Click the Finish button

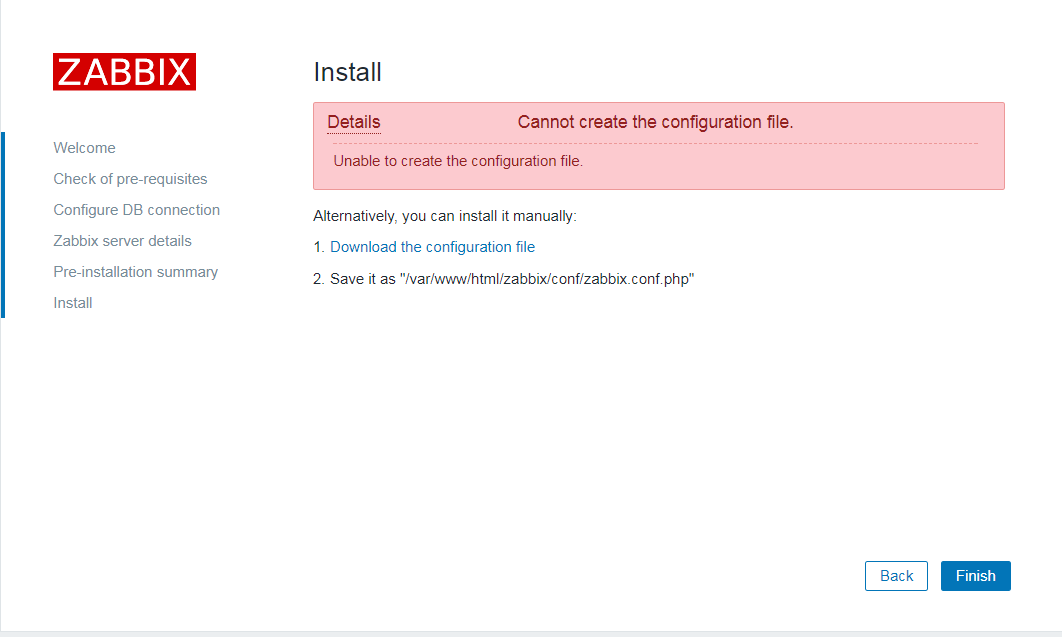[975, 576]
